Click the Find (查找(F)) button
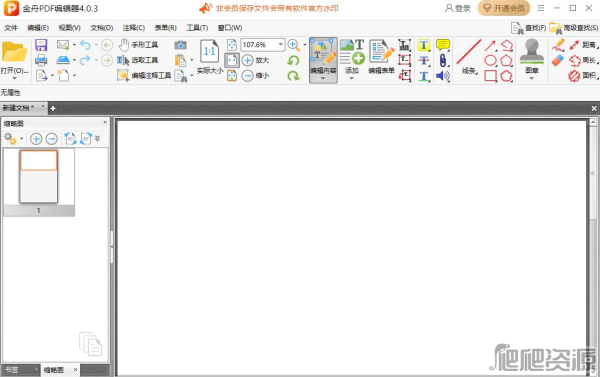 point(528,28)
